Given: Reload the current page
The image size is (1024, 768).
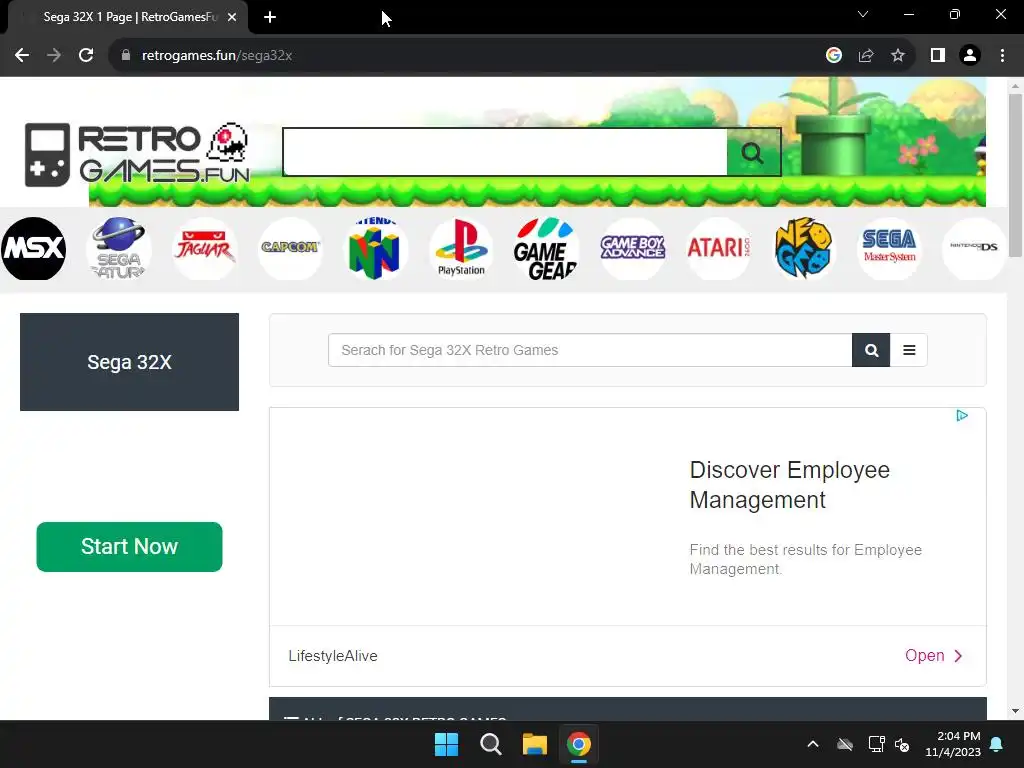Looking at the screenshot, I should pyautogui.click(x=86, y=56).
